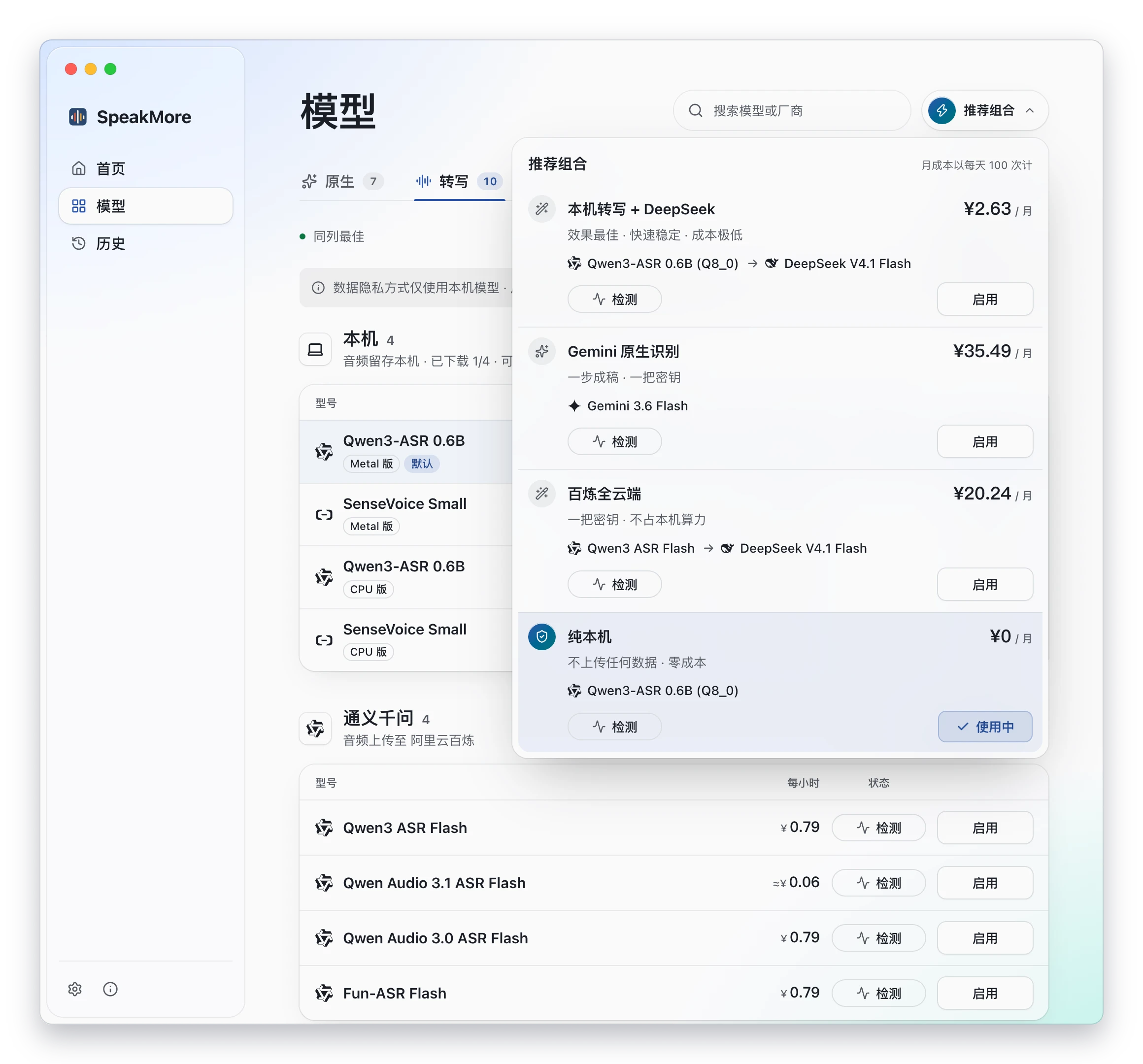The height and width of the screenshot is (1064, 1143).
Task: Click the lightning icon on 推荐组合 button
Action: 942,110
